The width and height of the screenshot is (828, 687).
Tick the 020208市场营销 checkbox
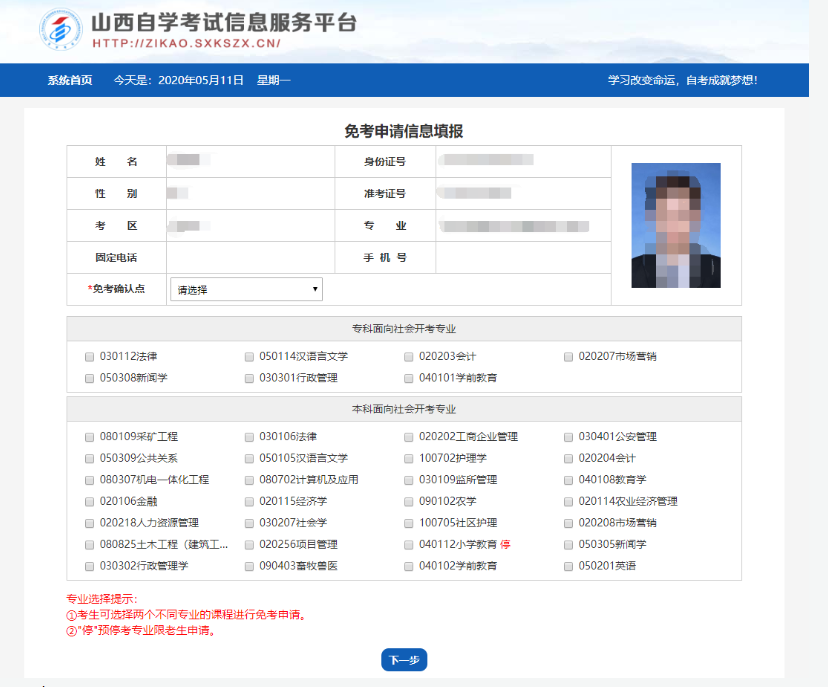pyautogui.click(x=568, y=523)
